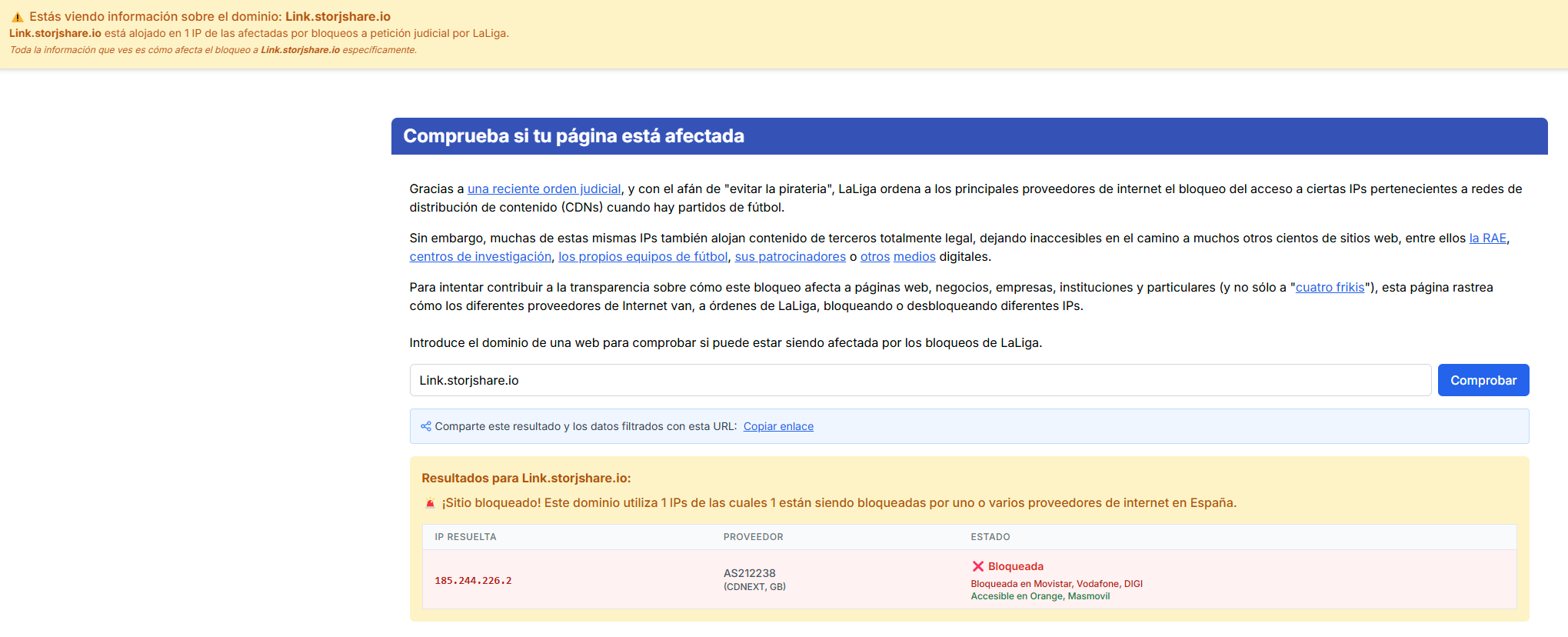Click the 'ESTADO' column header
1568x637 pixels.
tap(990, 537)
